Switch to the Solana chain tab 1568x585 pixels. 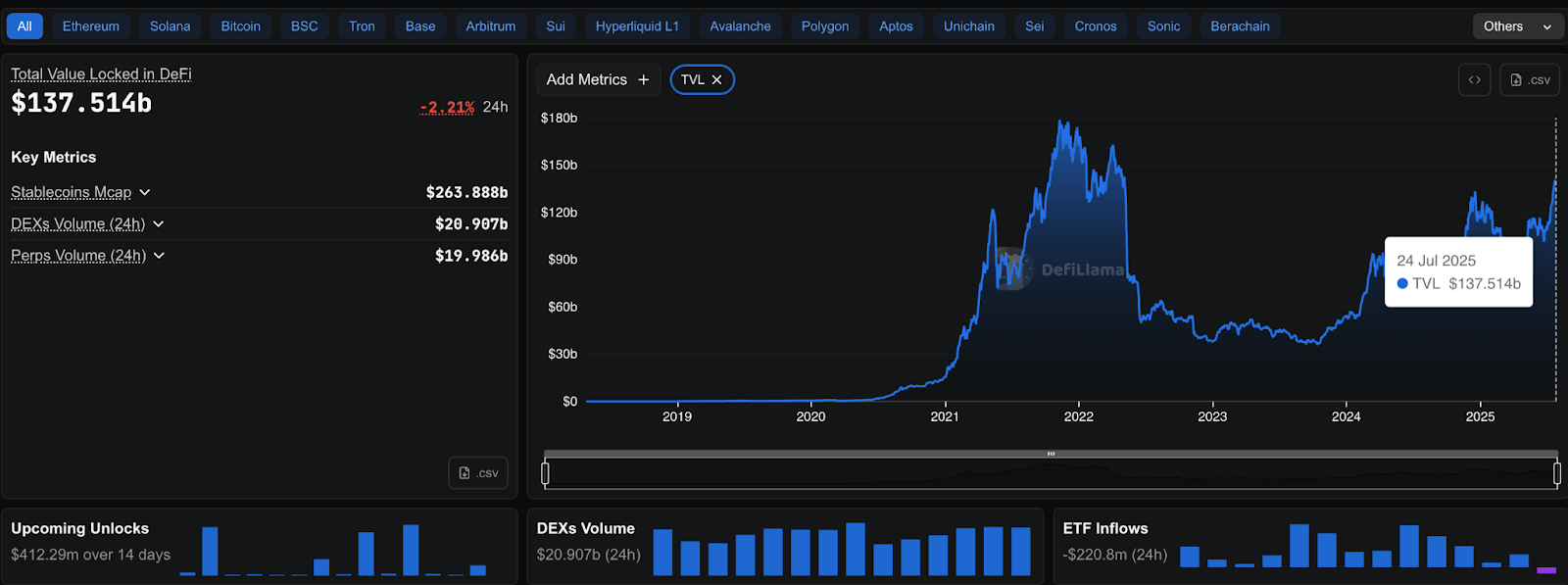(171, 26)
